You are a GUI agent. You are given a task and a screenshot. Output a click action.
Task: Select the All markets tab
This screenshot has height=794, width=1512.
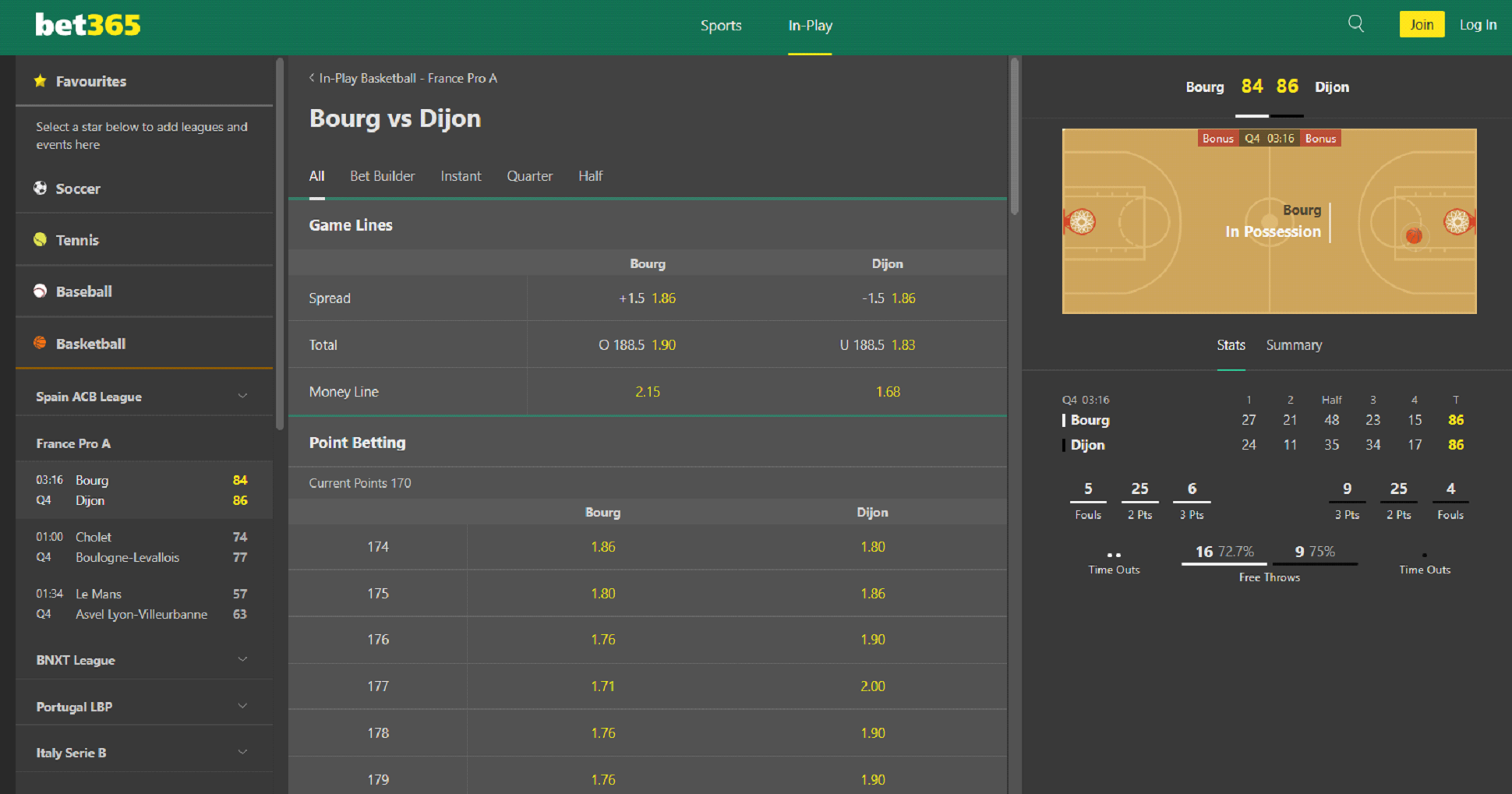pos(316,176)
